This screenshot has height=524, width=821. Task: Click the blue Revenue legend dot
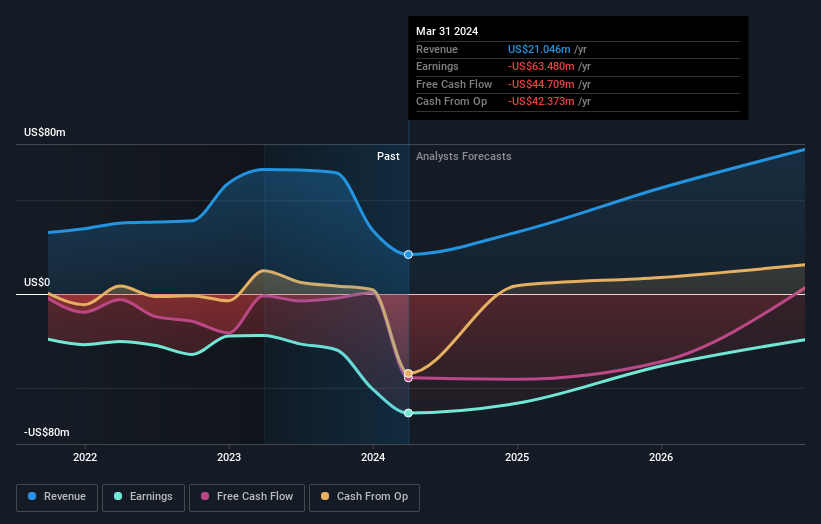point(32,496)
